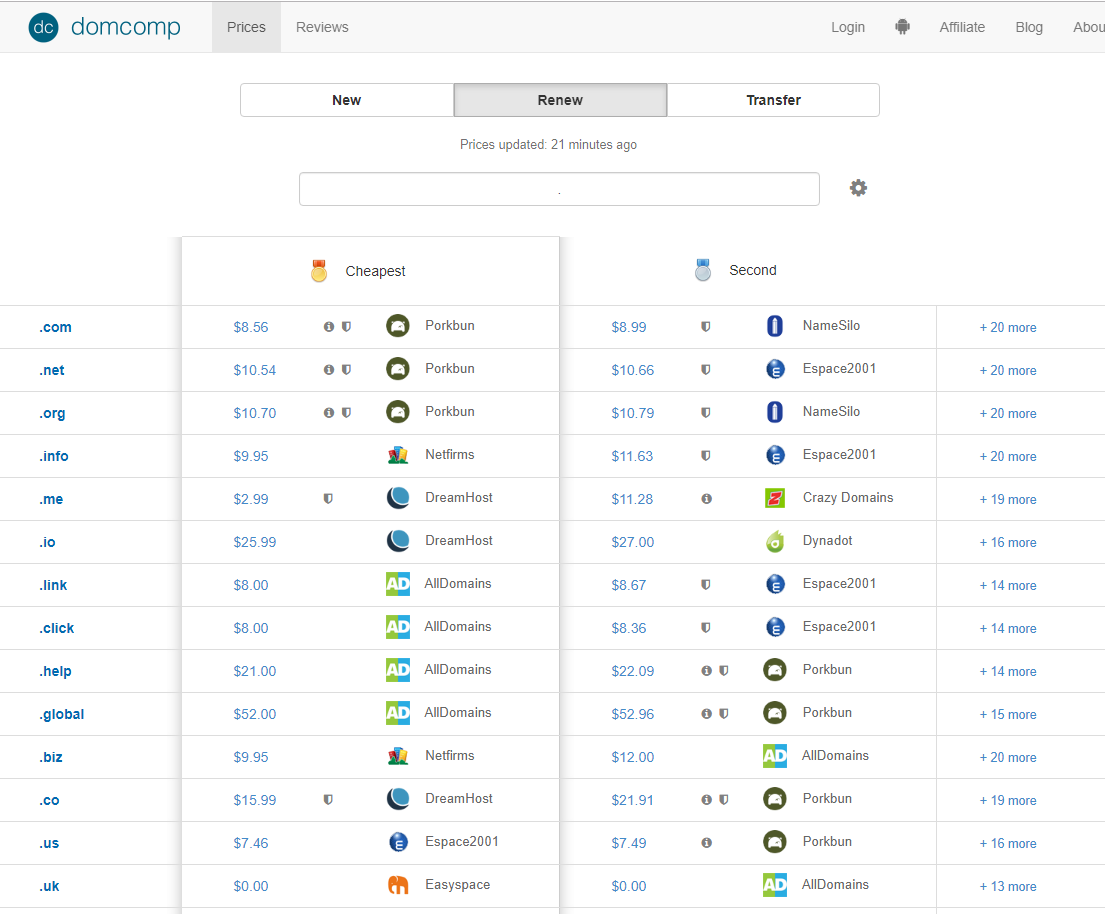Expand +16 more for .us

(1008, 843)
